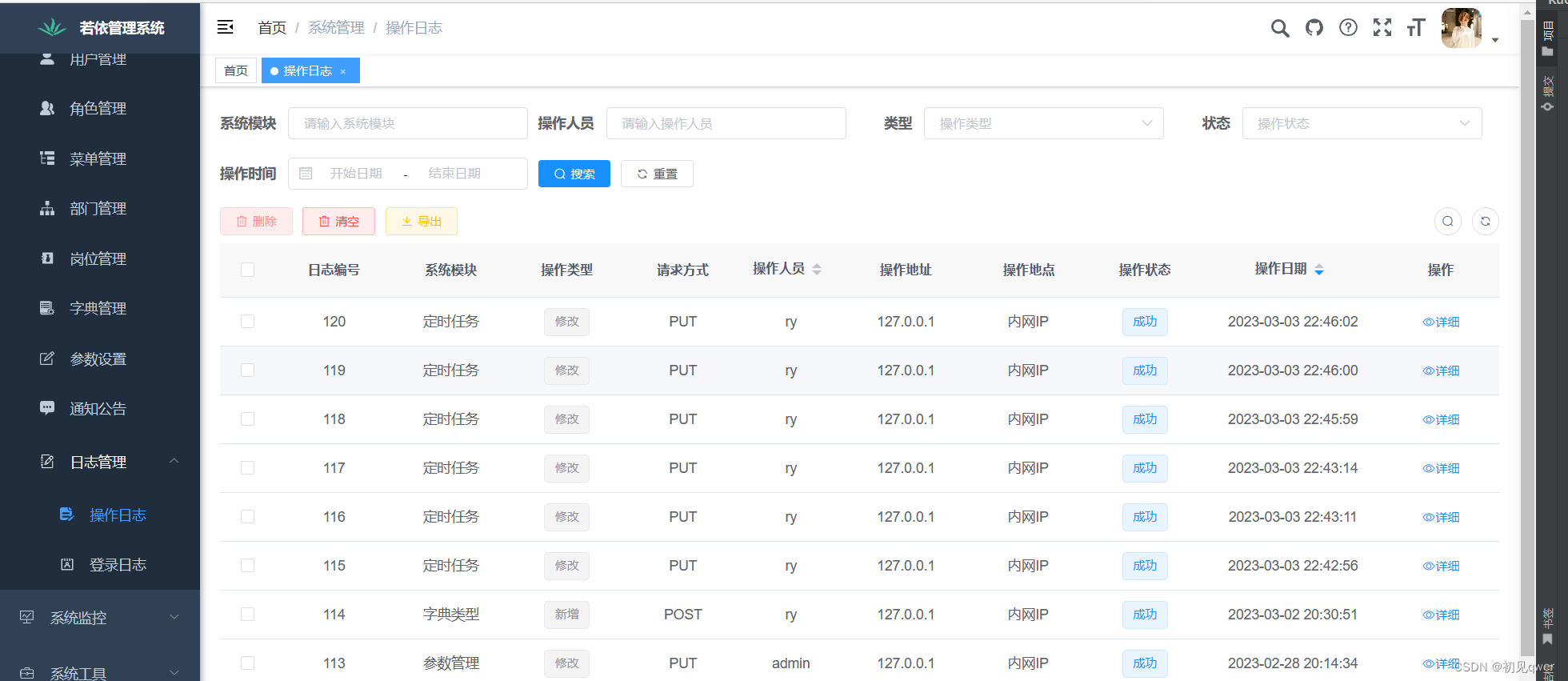Click the 操作日志 submenu icon
Screen dimensions: 1568x681
coord(67,515)
